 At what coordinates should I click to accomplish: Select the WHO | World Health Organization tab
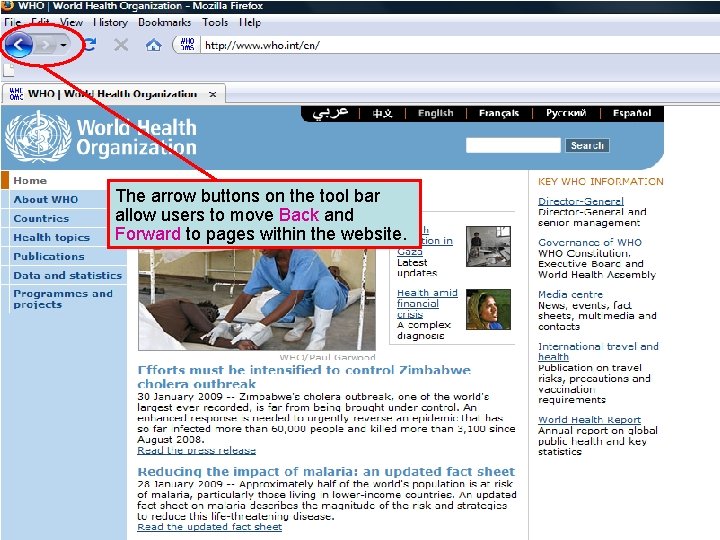click(x=112, y=94)
